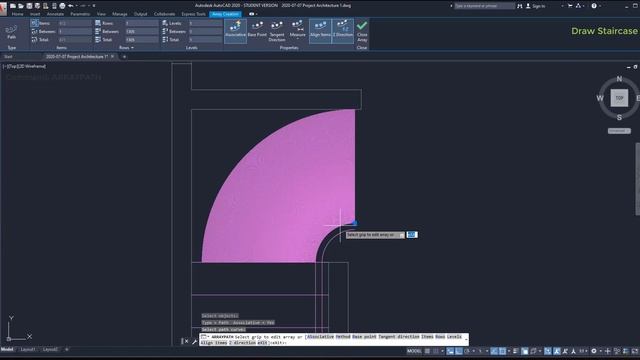The width and height of the screenshot is (640, 360).
Task: Click the command line customize wrench icon
Action: coord(194,342)
